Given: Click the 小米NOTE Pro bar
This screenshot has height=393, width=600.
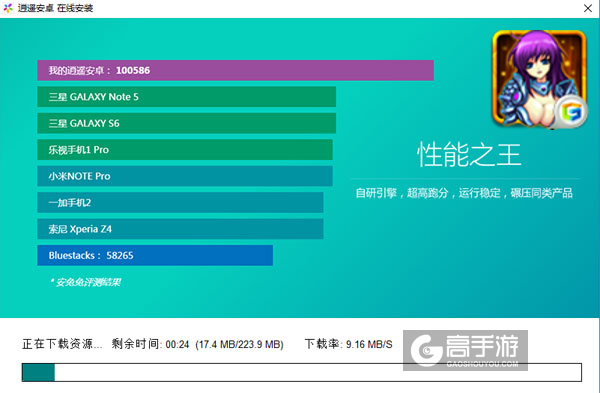Looking at the screenshot, I should coord(185,176).
